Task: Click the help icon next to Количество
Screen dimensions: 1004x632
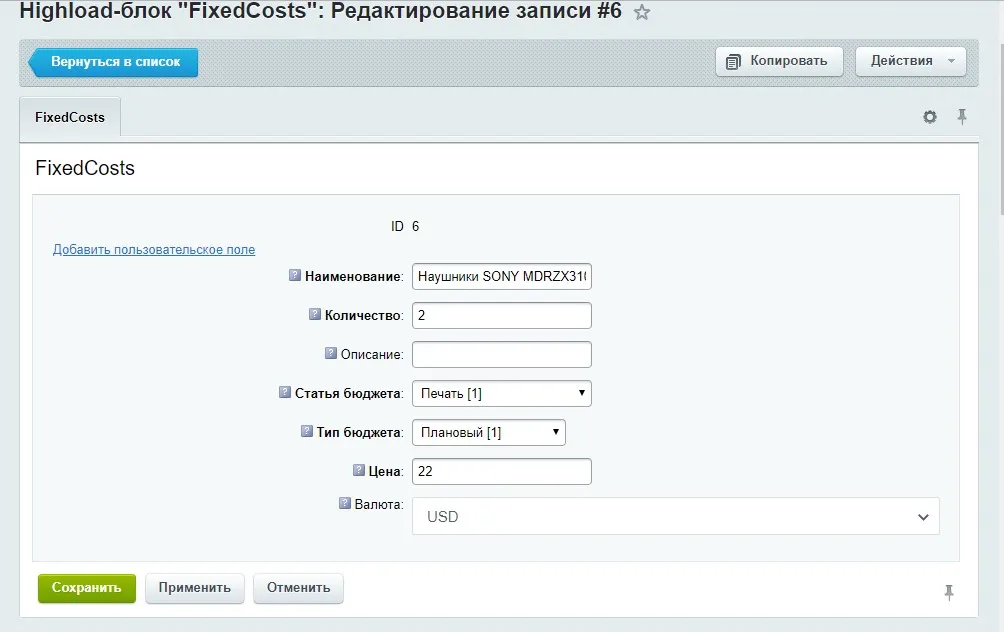Action: (x=313, y=314)
